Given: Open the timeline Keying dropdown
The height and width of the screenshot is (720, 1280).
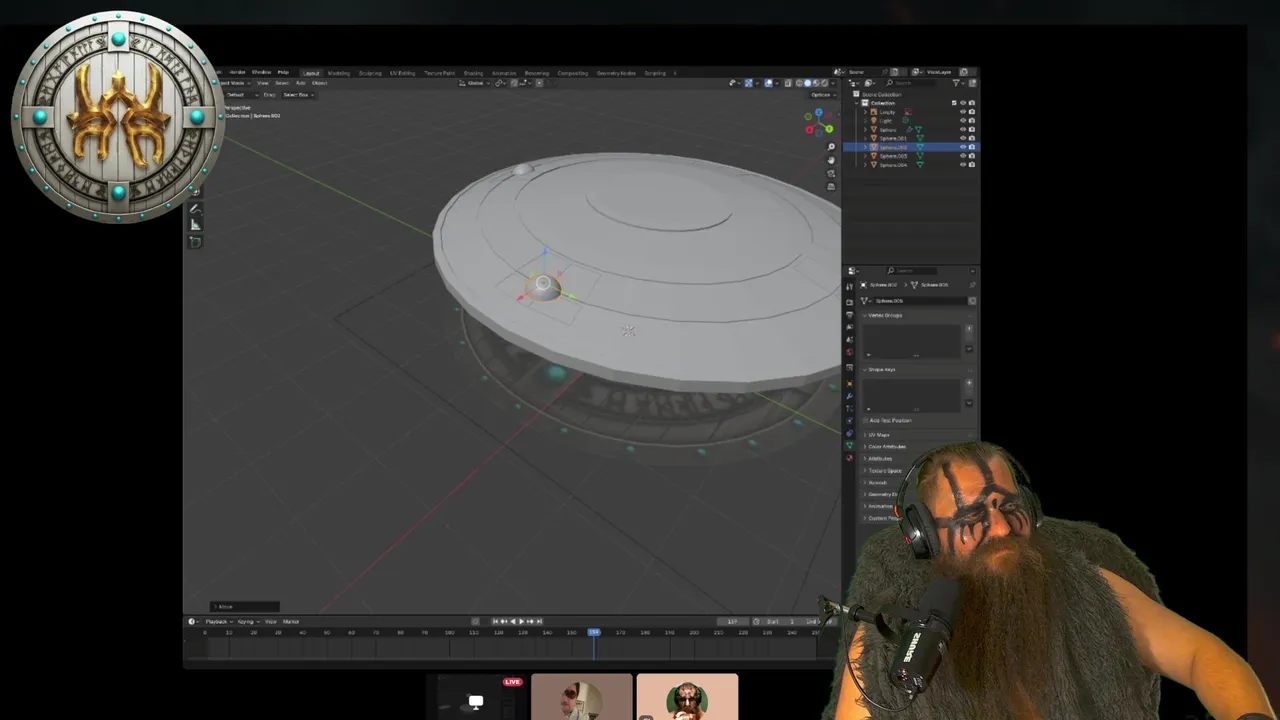Looking at the screenshot, I should click(x=248, y=622).
